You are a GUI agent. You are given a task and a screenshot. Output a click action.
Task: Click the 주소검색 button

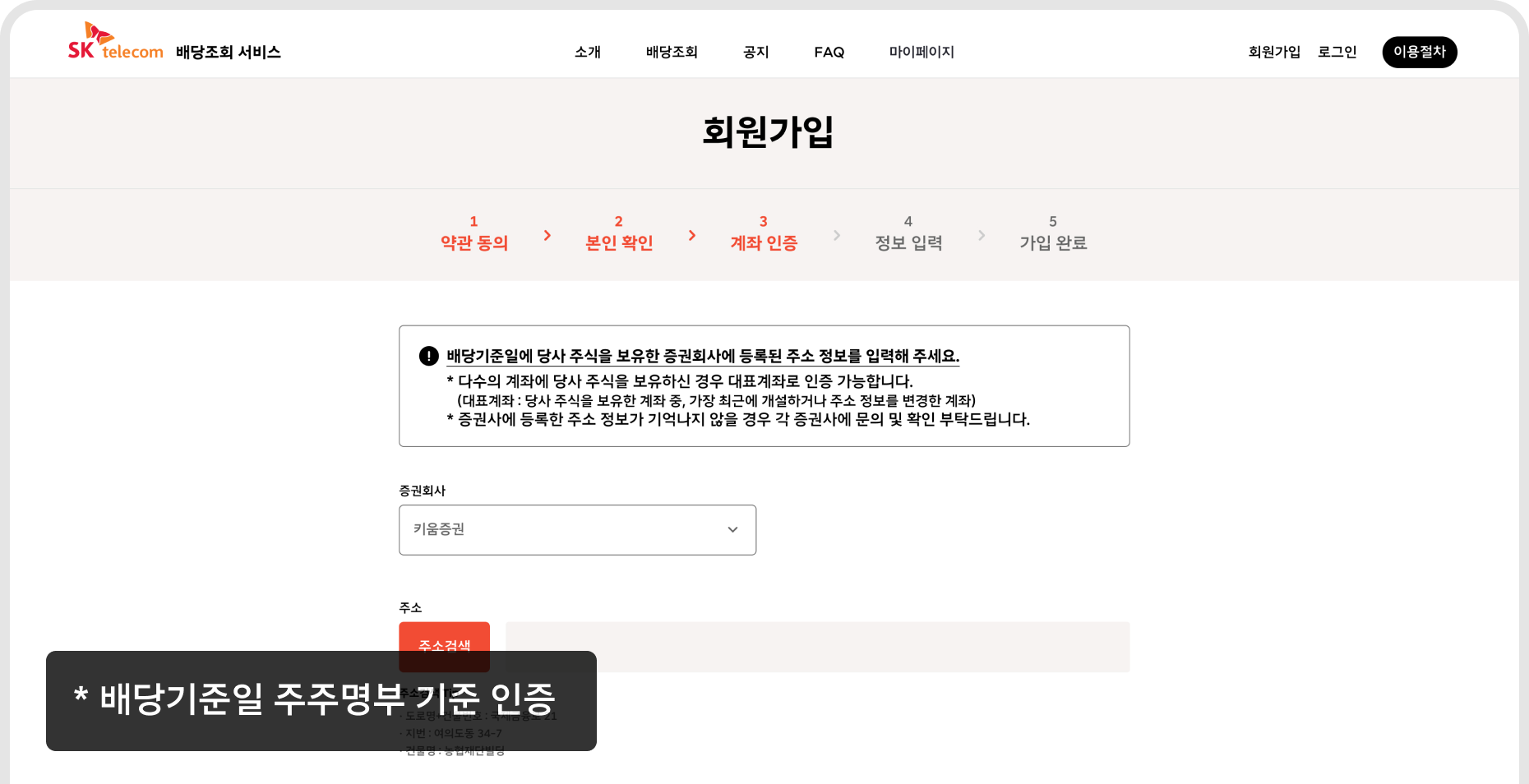(444, 647)
